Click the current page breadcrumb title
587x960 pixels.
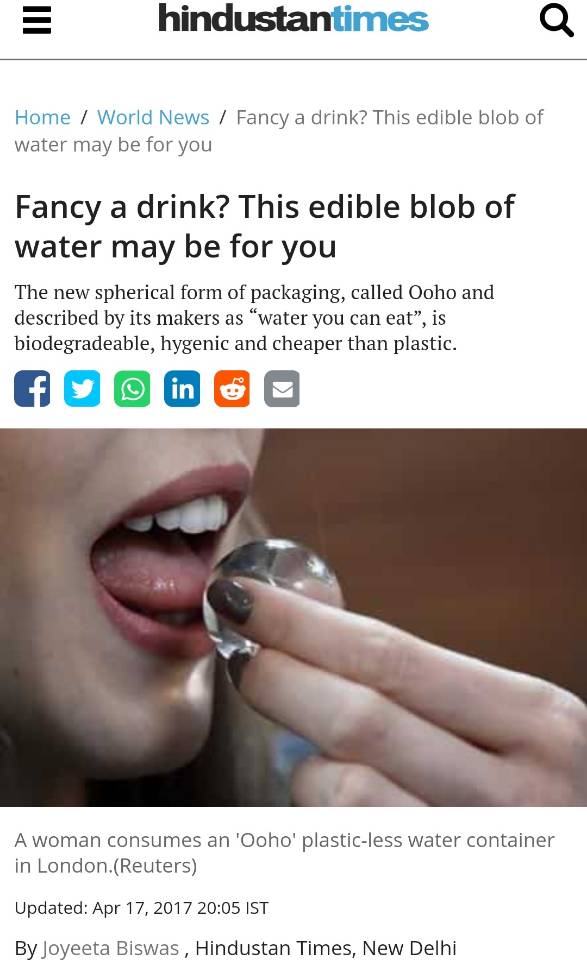coord(279,131)
